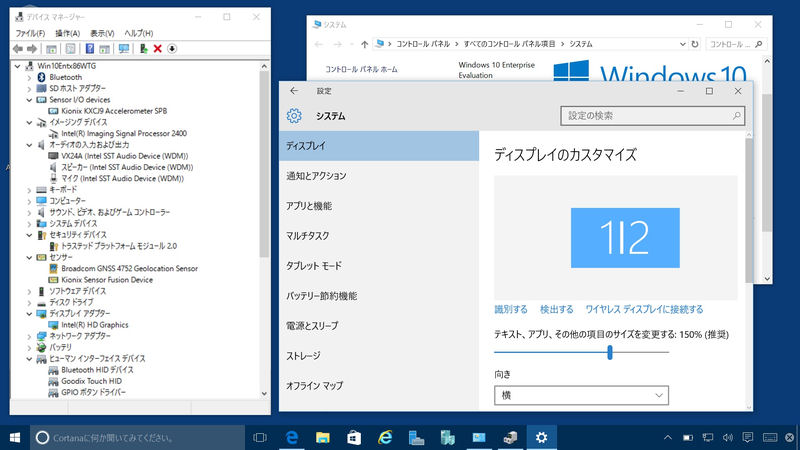Click the back arrow in Settings window
Viewport: 800px width, 450px height.
[x=294, y=91]
